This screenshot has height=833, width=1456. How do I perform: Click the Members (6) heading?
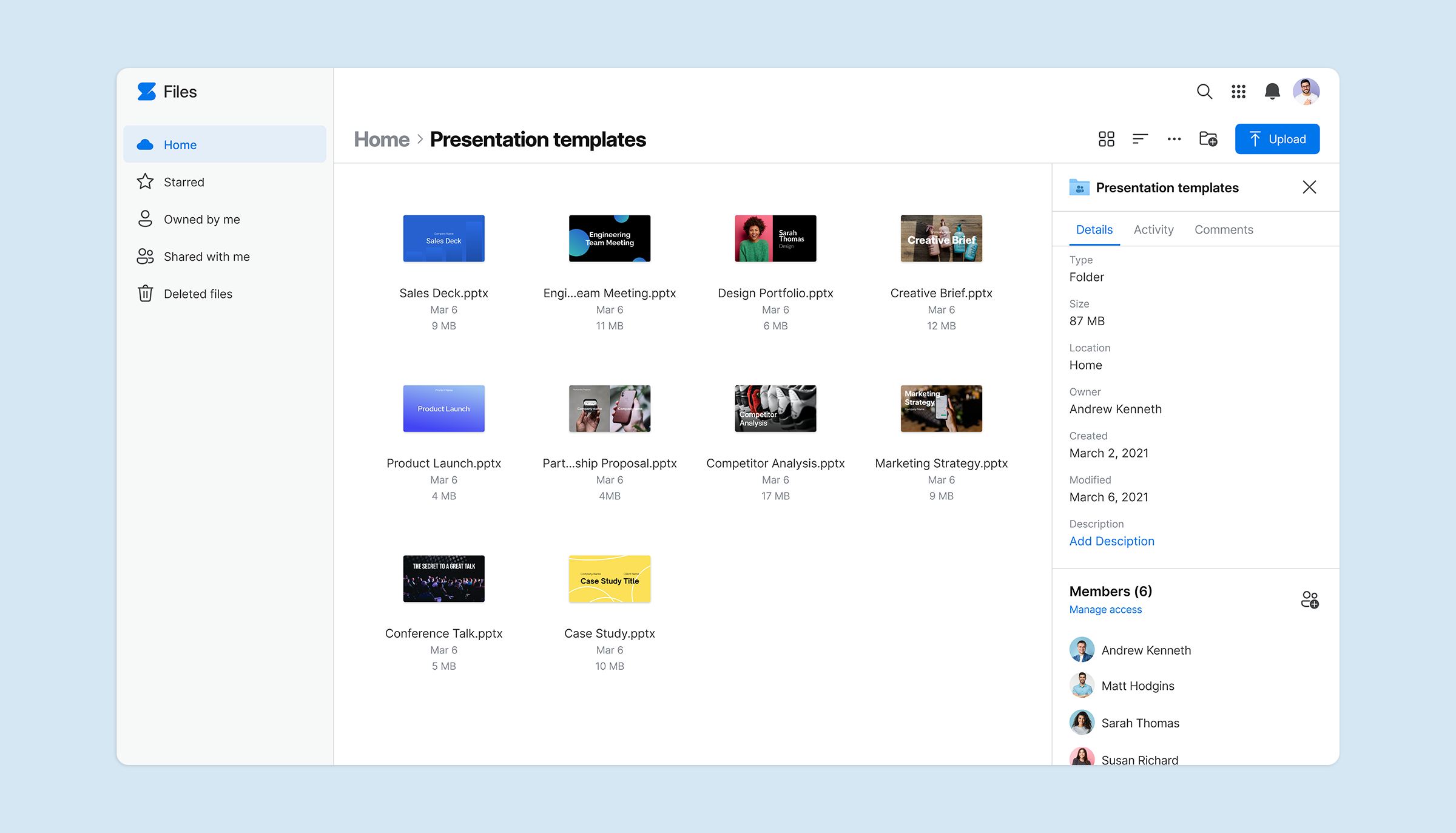pos(1110,591)
